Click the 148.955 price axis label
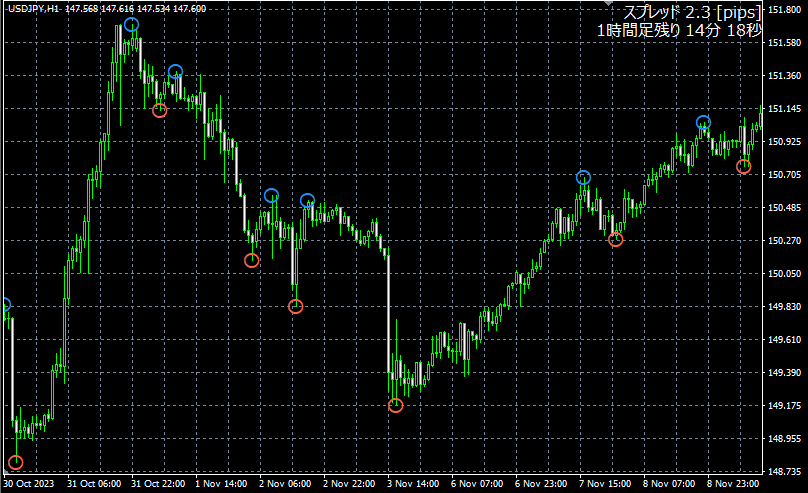Viewport: 808px width, 493px height. (784, 438)
